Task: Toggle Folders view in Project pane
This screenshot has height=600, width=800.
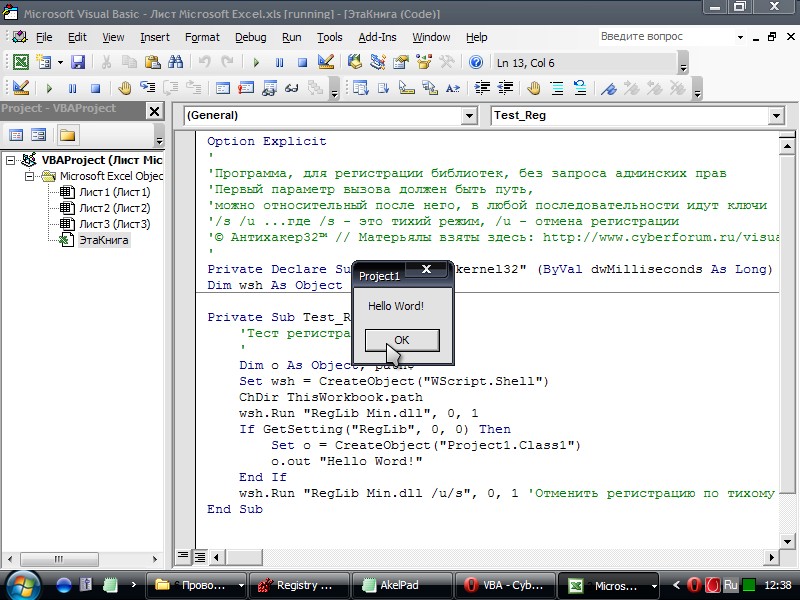Action: (x=67, y=135)
